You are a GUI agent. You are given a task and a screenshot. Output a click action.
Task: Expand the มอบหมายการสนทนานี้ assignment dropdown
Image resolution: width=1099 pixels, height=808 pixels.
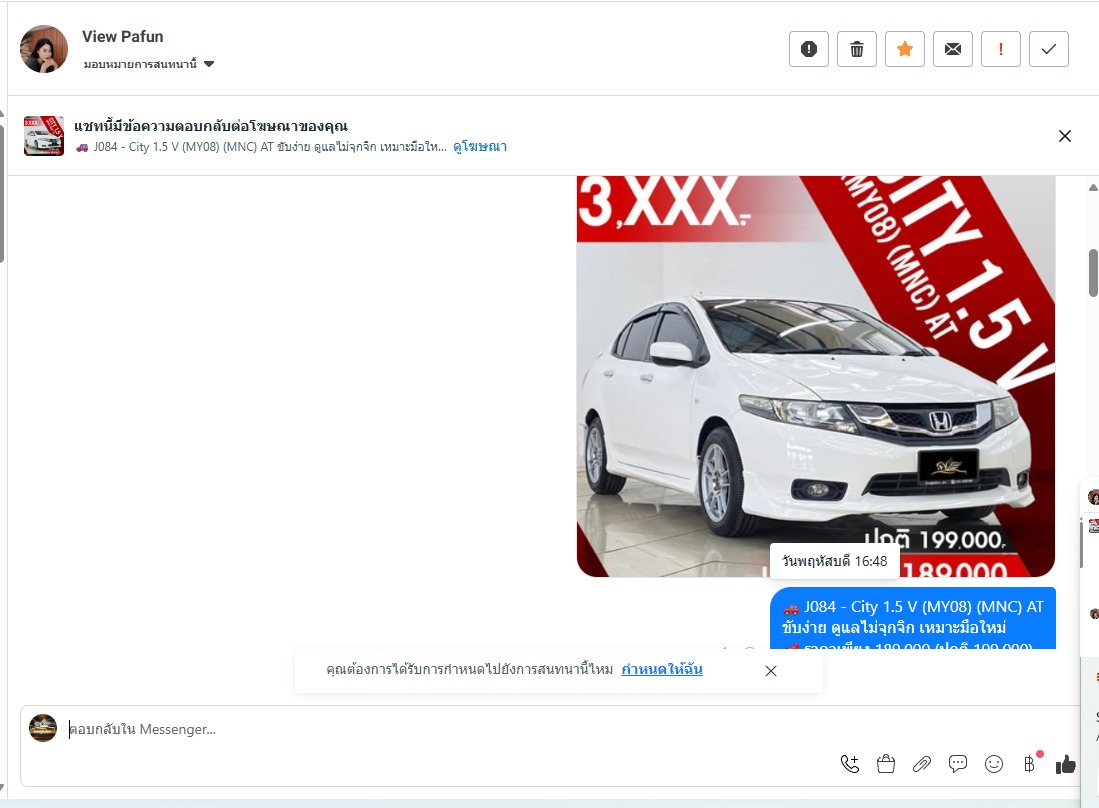point(149,64)
